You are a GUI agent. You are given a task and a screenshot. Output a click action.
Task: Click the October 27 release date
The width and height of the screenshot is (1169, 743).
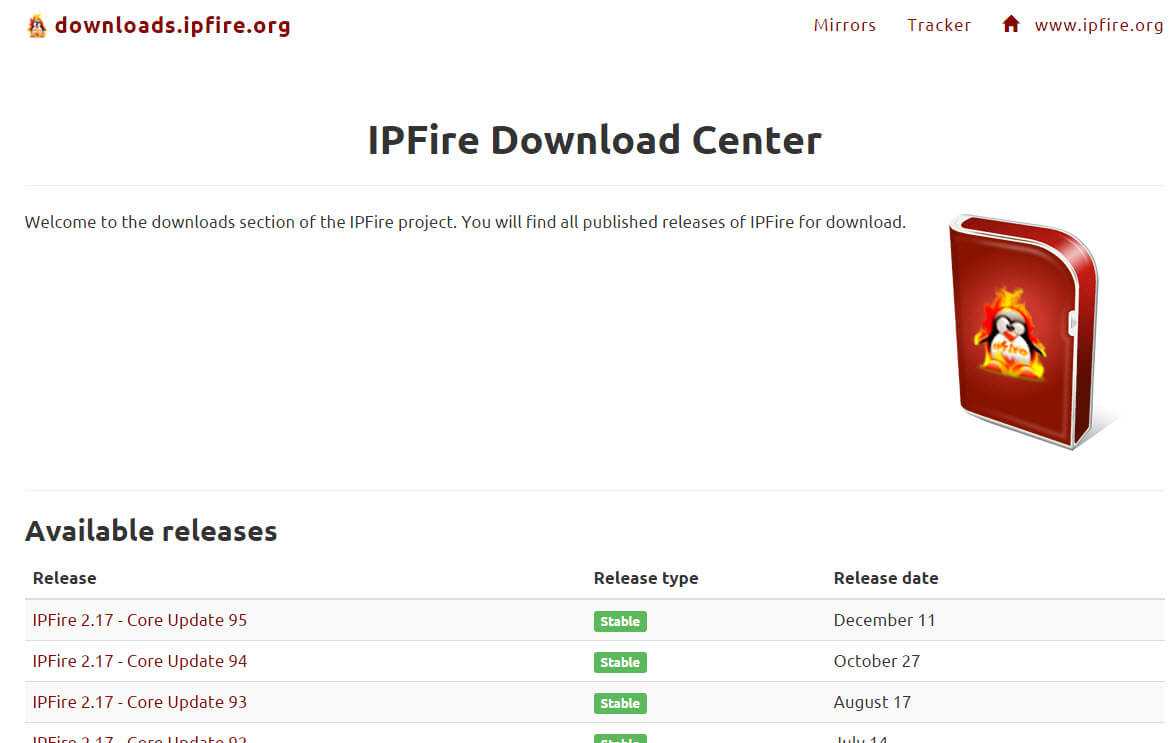(876, 661)
